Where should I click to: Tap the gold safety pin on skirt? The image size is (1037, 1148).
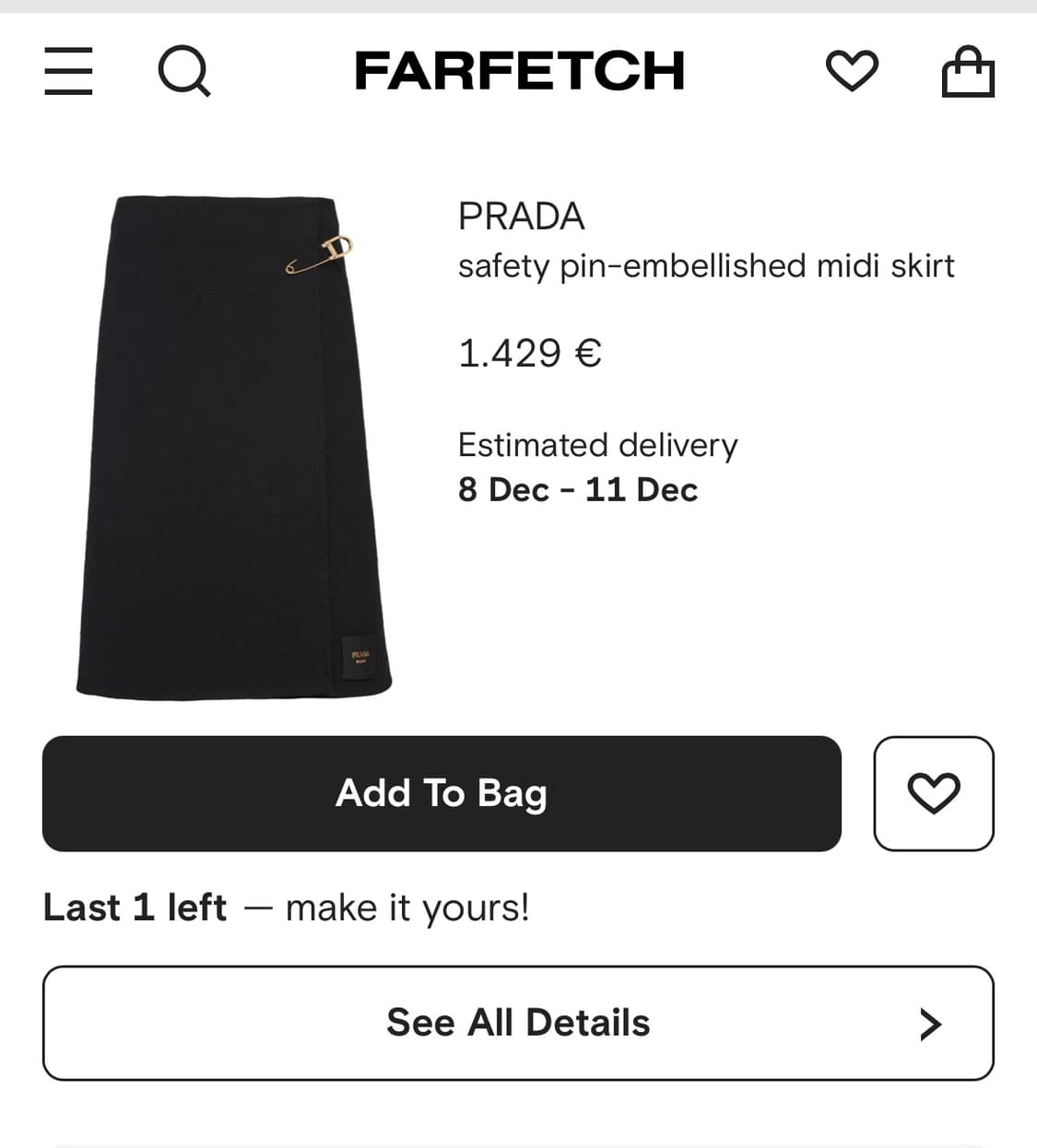[x=319, y=257]
